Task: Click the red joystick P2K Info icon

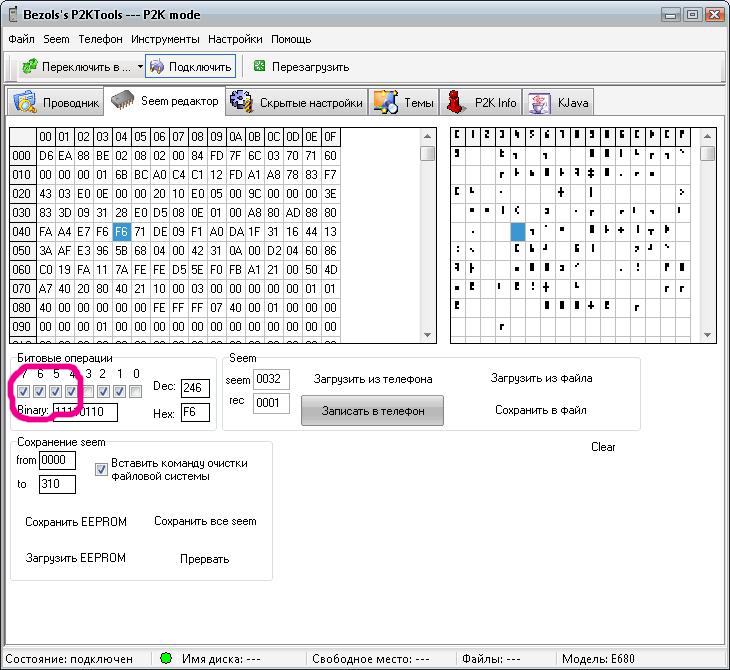Action: click(456, 102)
